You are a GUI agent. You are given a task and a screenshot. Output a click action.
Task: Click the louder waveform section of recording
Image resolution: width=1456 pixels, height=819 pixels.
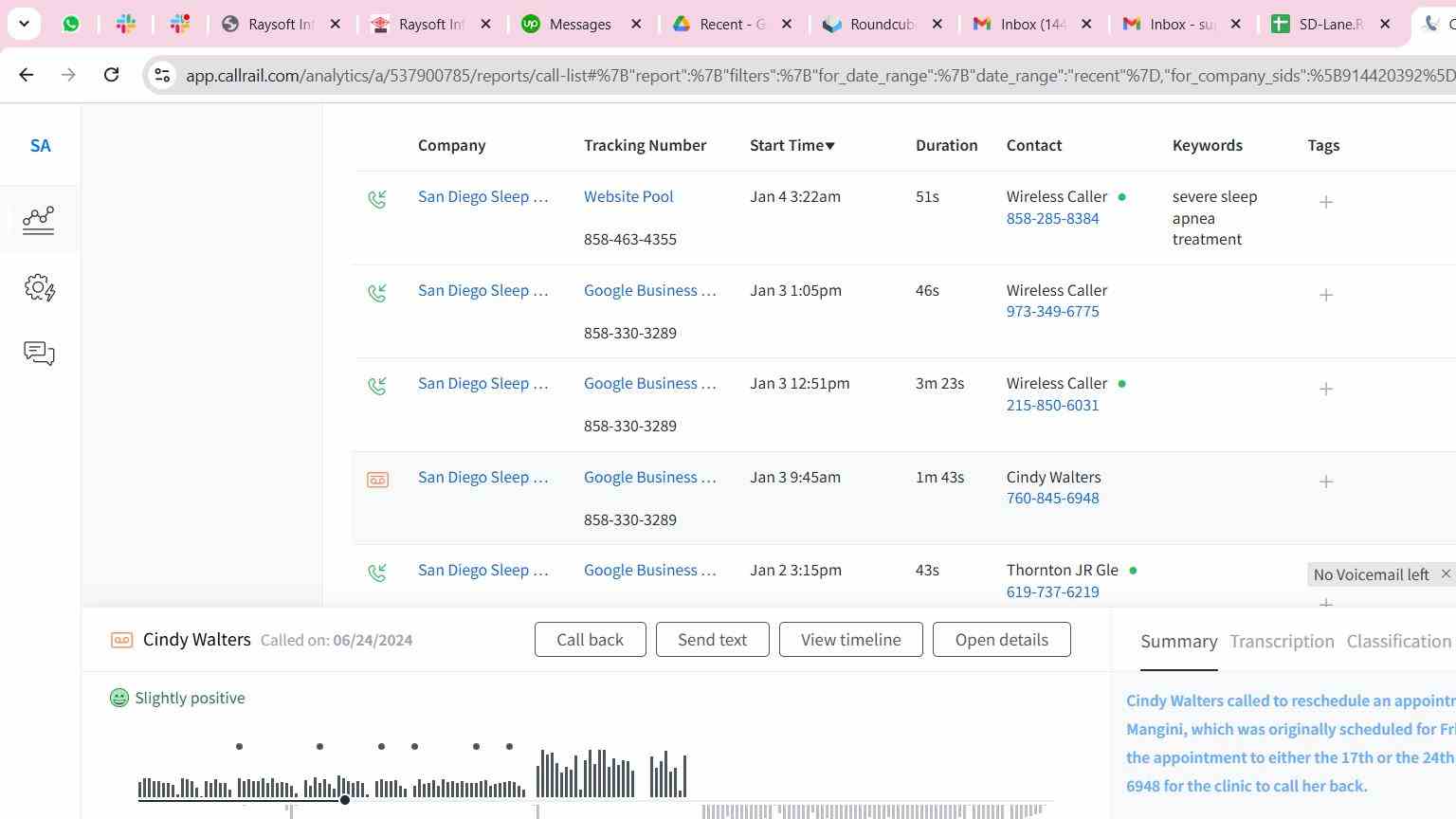(x=610, y=774)
